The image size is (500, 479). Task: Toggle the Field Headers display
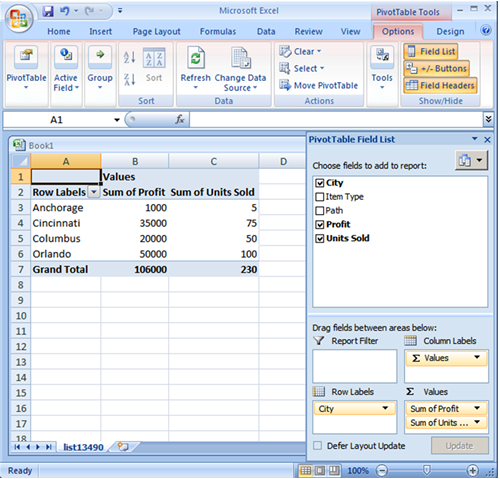pos(440,85)
